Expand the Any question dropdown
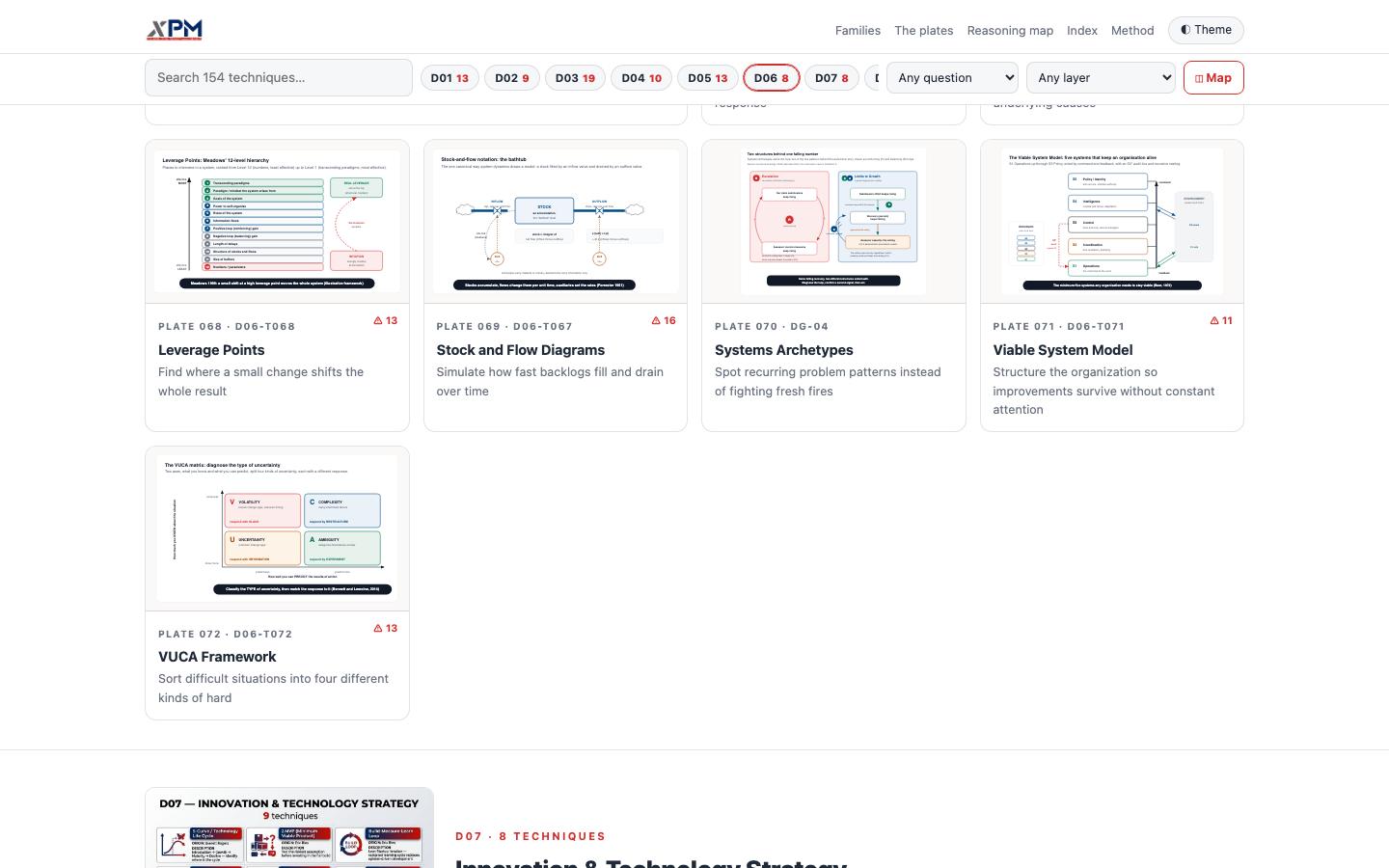 click(952, 78)
